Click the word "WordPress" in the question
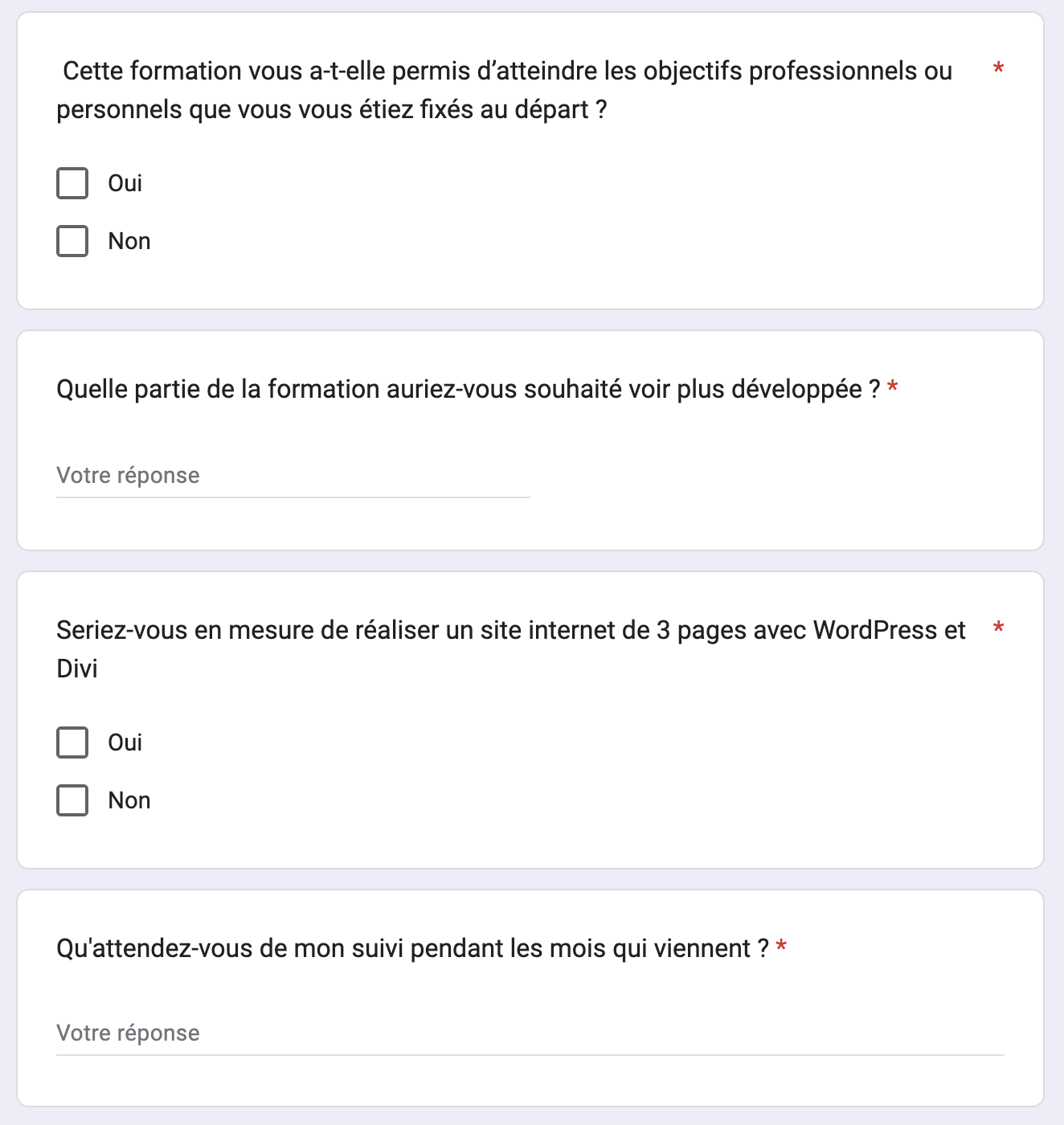The image size is (1064, 1125). tap(875, 631)
